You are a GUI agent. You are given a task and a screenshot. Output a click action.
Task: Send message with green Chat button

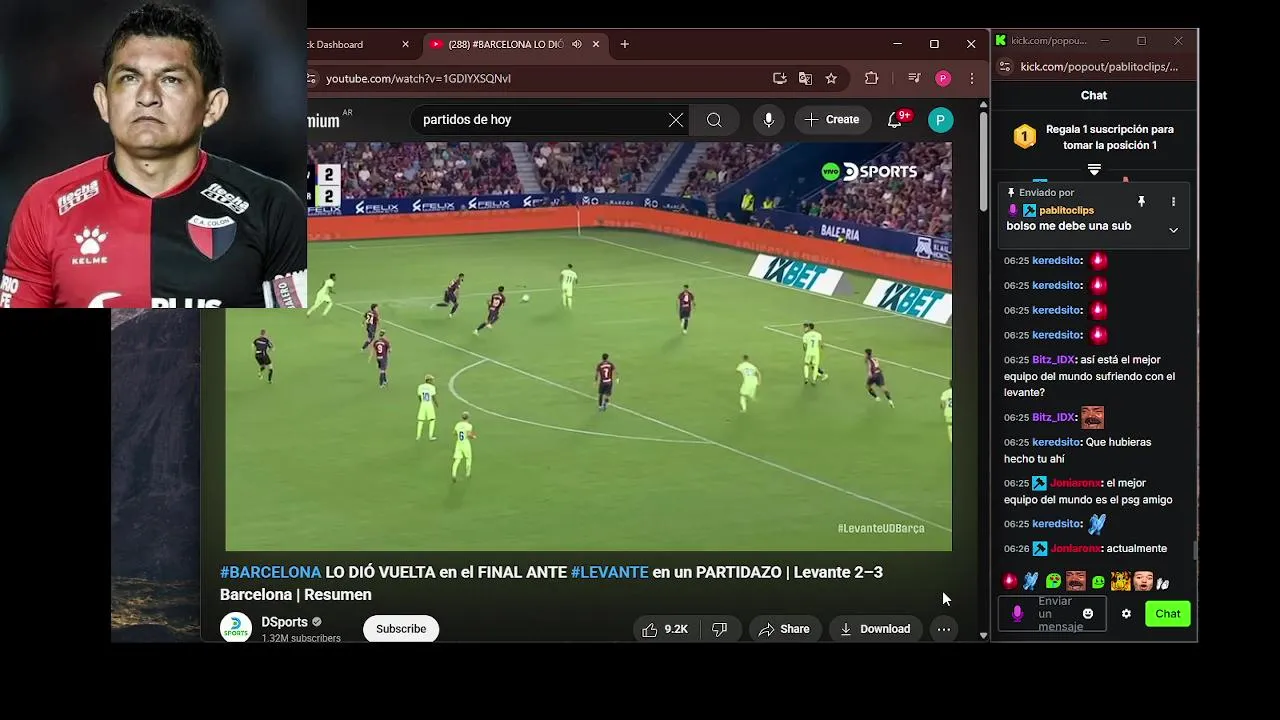[x=1168, y=614]
